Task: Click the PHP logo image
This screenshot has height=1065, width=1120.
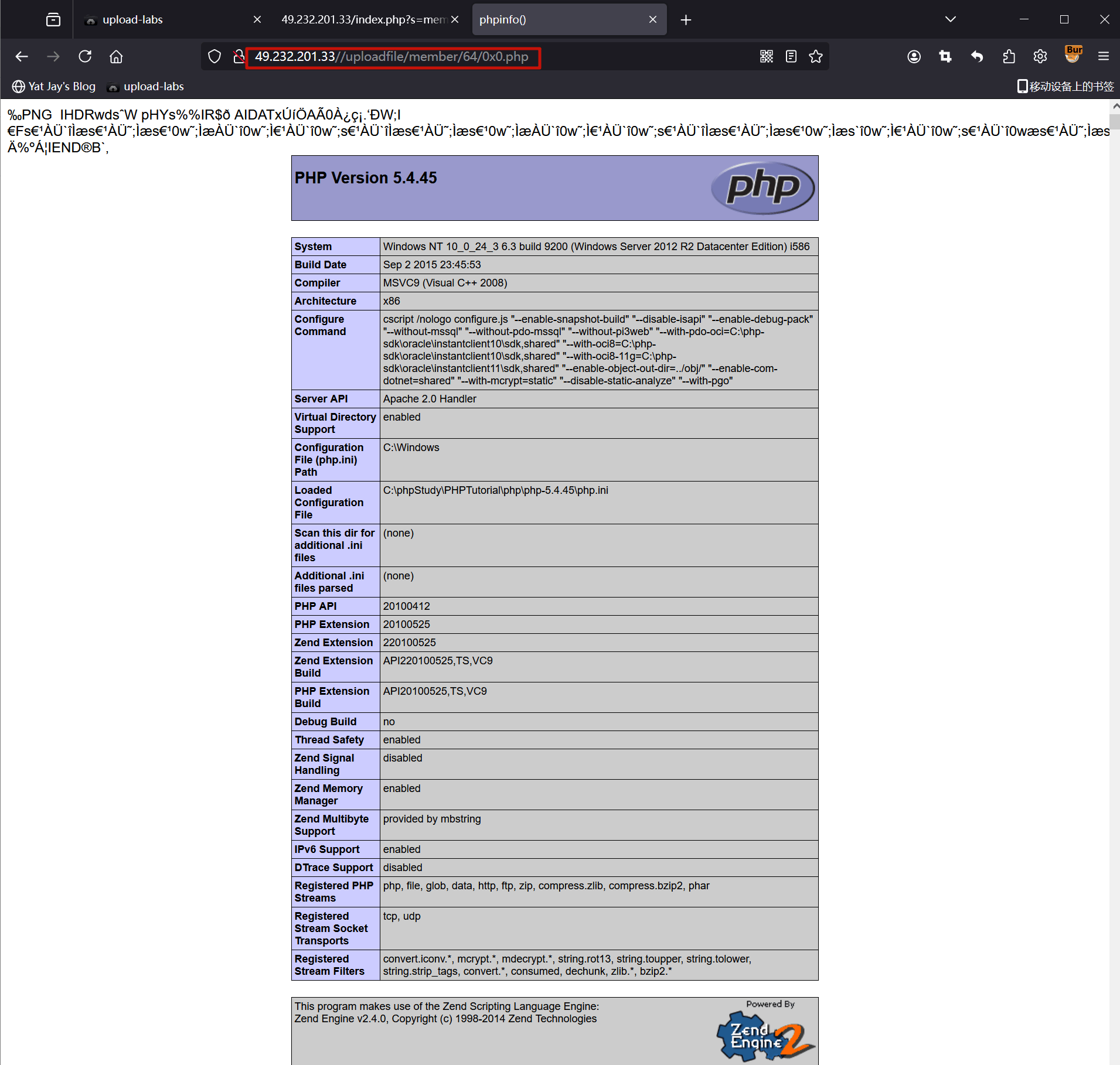Action: pyautogui.click(x=762, y=187)
